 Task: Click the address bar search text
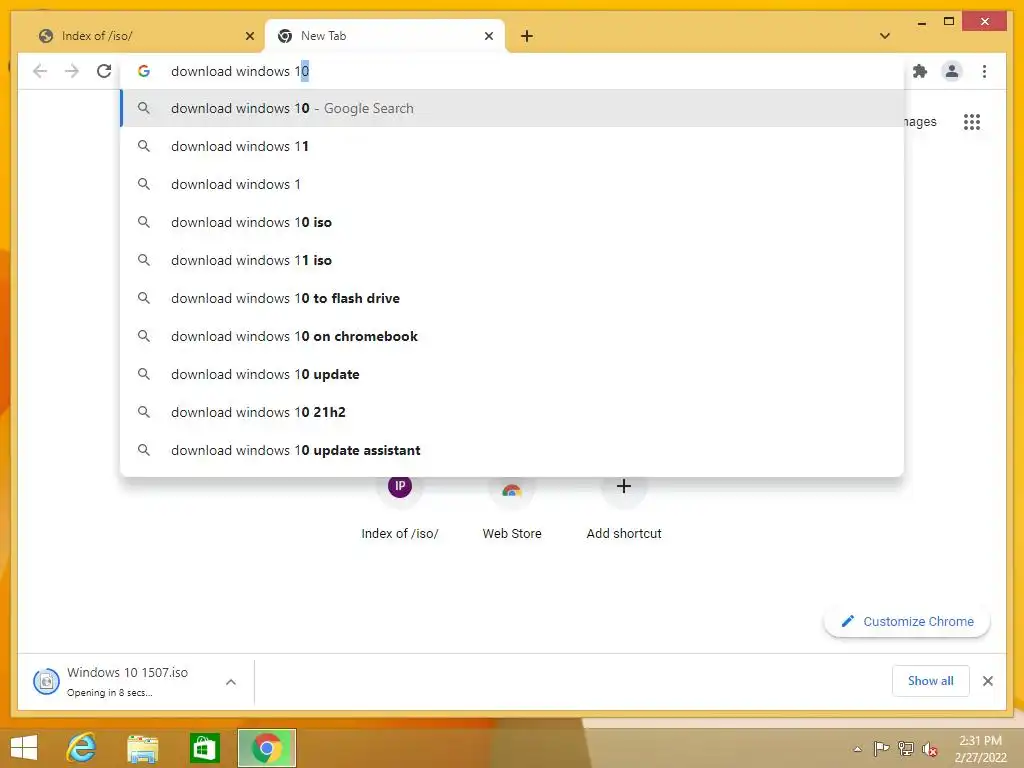coord(240,71)
